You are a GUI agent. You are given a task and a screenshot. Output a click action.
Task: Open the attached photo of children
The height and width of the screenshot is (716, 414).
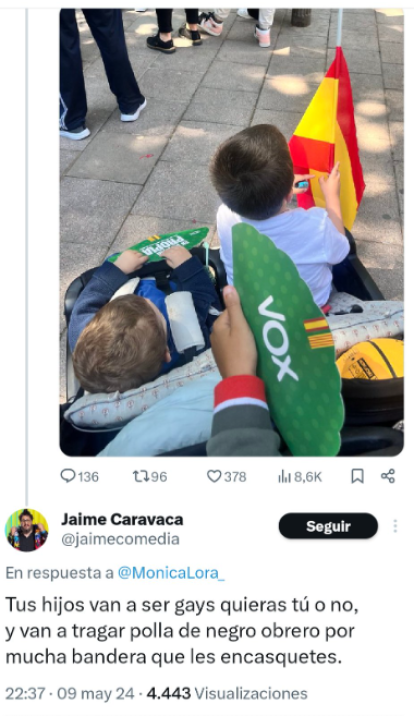(231, 232)
